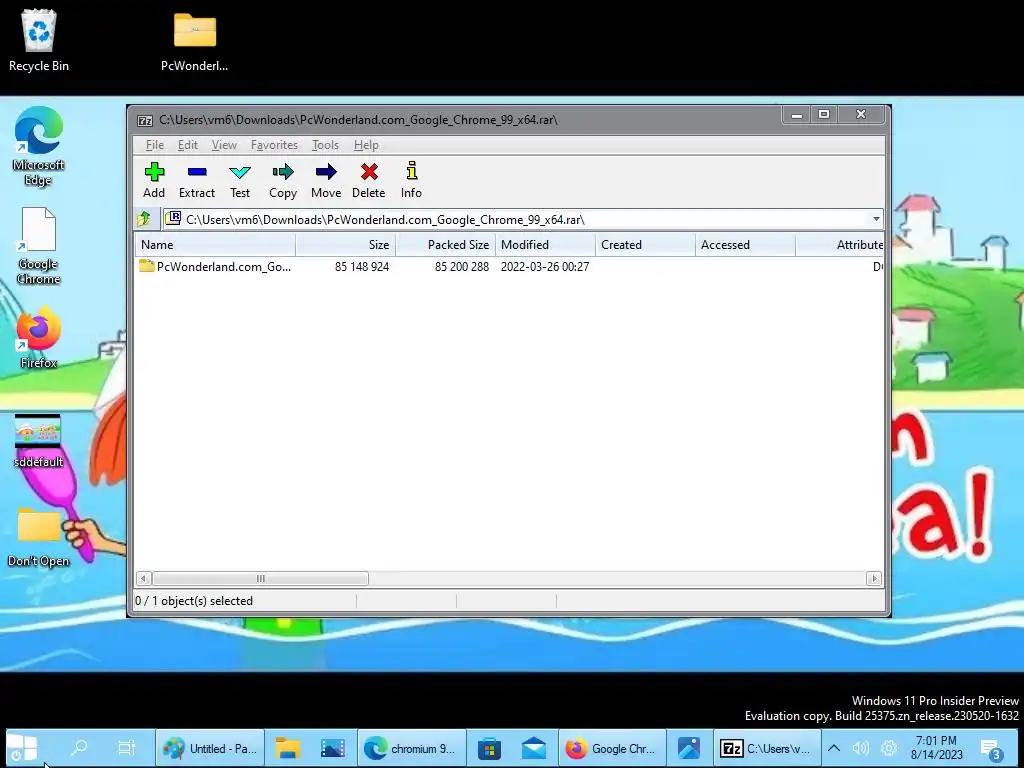
Task: Sort by the Size column header
Action: (x=345, y=245)
